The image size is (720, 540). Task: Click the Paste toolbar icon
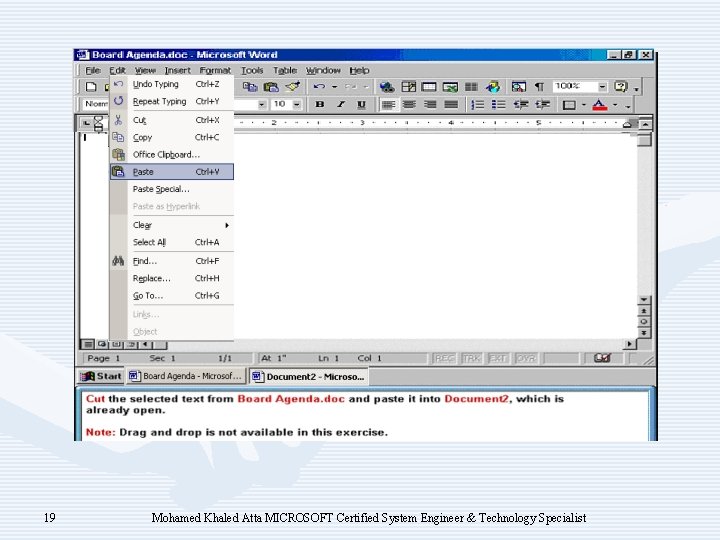click(271, 87)
